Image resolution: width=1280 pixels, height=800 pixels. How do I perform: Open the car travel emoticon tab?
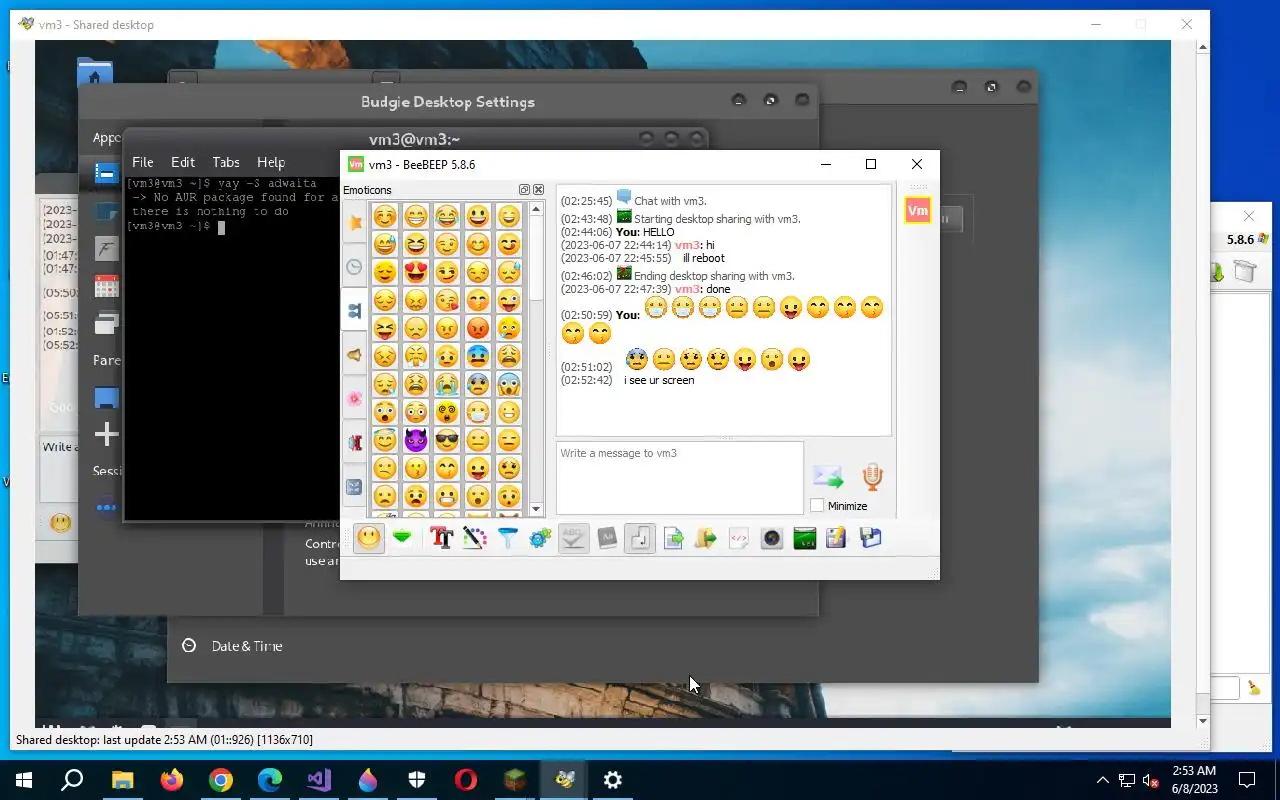tap(354, 443)
